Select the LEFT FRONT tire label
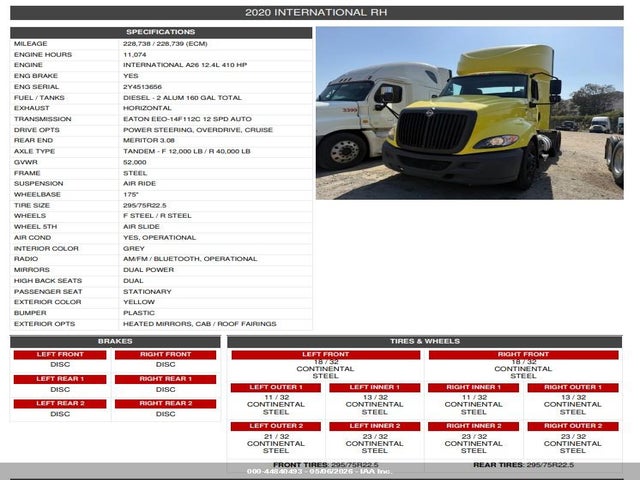 click(325, 355)
